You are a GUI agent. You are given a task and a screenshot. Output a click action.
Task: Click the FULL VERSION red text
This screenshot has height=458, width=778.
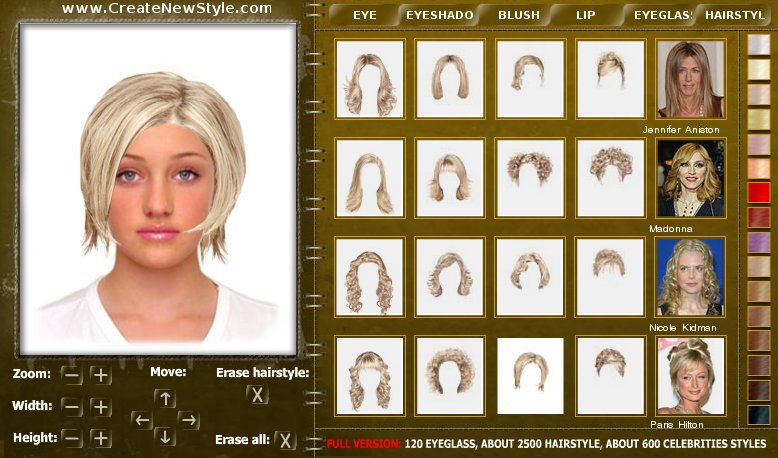tap(363, 444)
